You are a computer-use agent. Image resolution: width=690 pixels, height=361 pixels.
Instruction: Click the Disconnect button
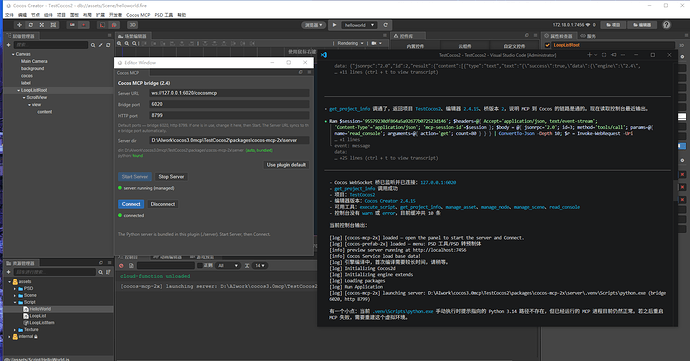pos(163,204)
